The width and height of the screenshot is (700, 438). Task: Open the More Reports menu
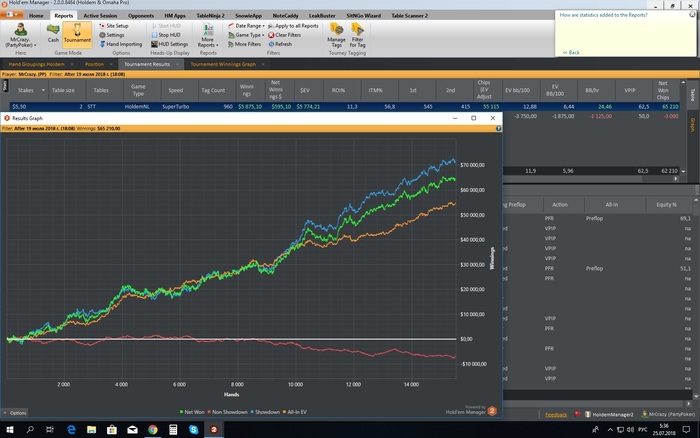tap(208, 35)
